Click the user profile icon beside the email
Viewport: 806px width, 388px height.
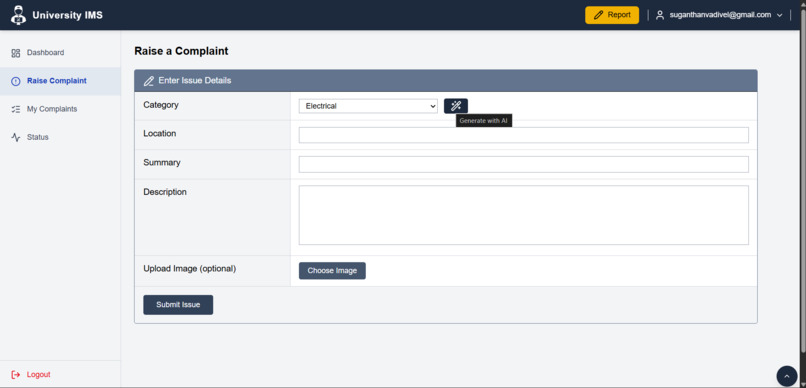click(660, 15)
